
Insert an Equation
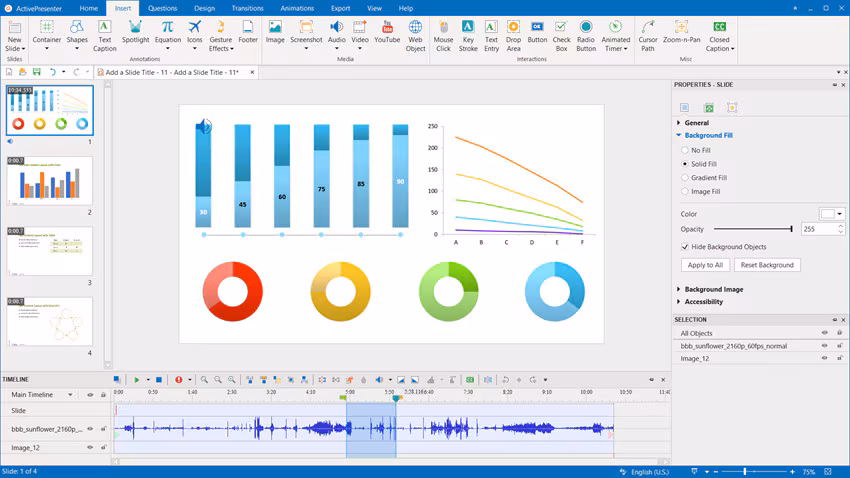click(x=168, y=35)
